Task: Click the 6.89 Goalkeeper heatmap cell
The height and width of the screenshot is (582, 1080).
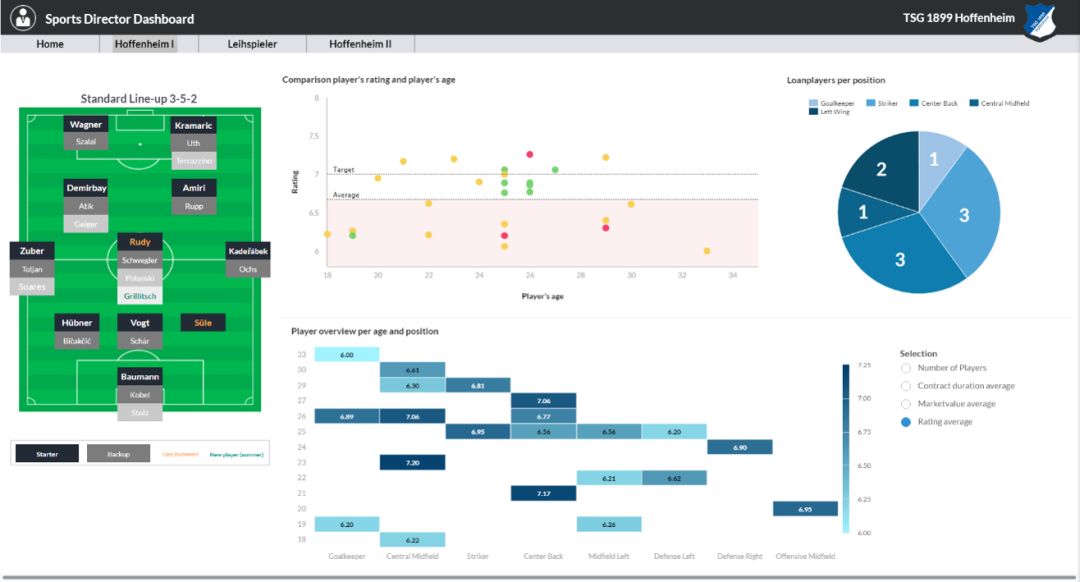Action: 346,416
